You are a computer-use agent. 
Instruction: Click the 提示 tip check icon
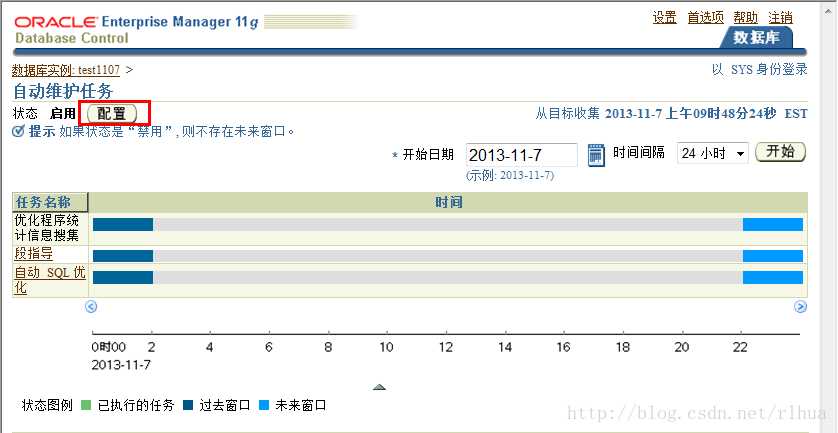pyautogui.click(x=18, y=131)
